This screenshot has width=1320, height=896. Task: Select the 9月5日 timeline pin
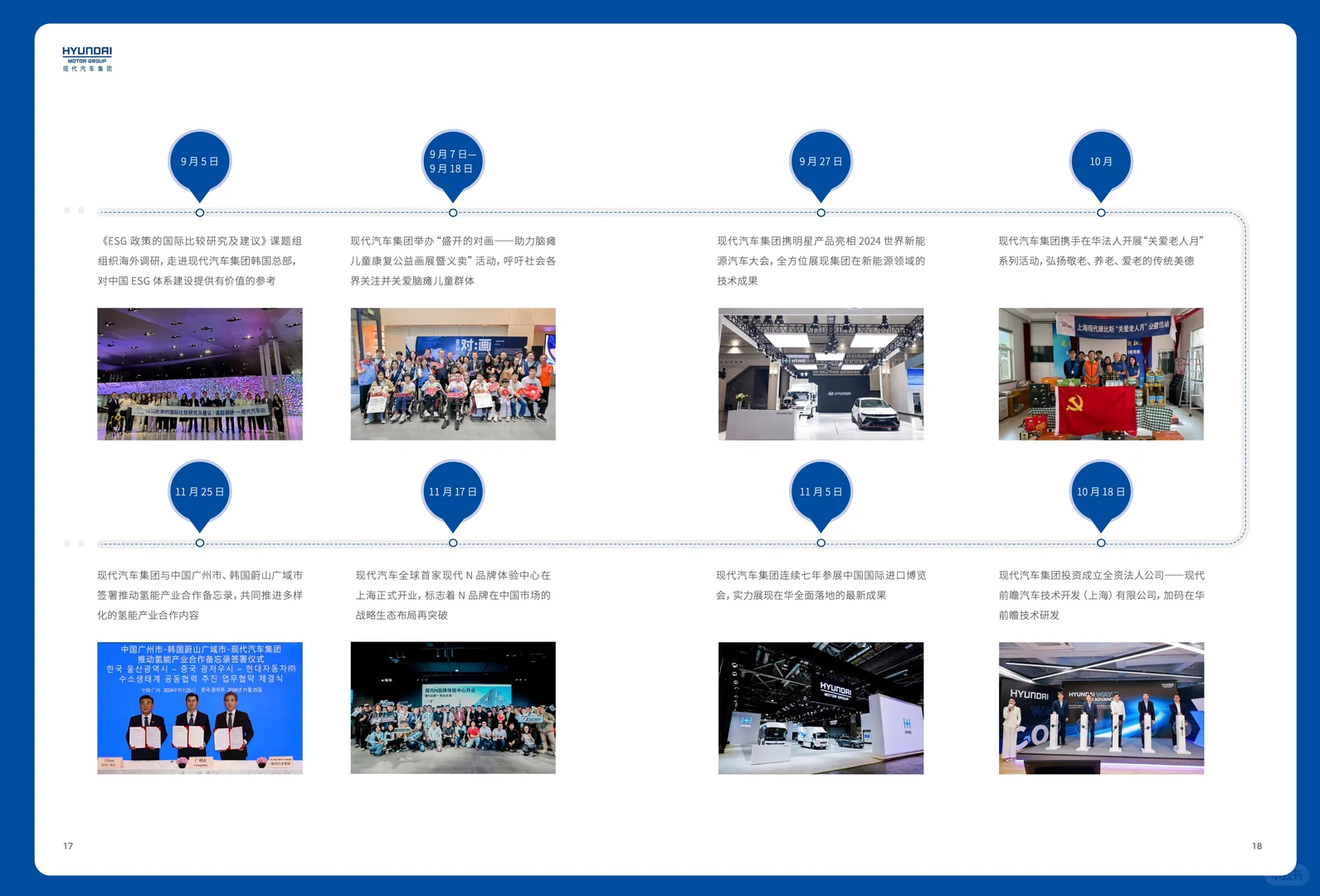(x=200, y=165)
